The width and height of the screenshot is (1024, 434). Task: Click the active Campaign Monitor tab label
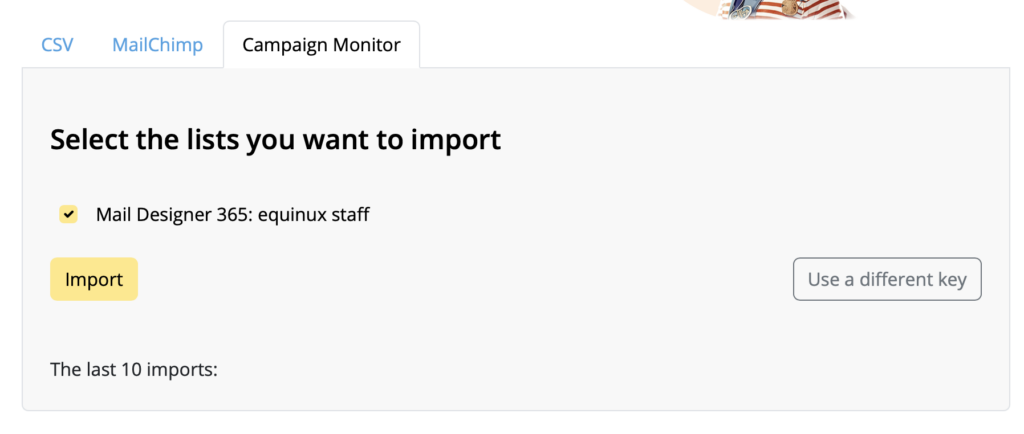(x=321, y=45)
